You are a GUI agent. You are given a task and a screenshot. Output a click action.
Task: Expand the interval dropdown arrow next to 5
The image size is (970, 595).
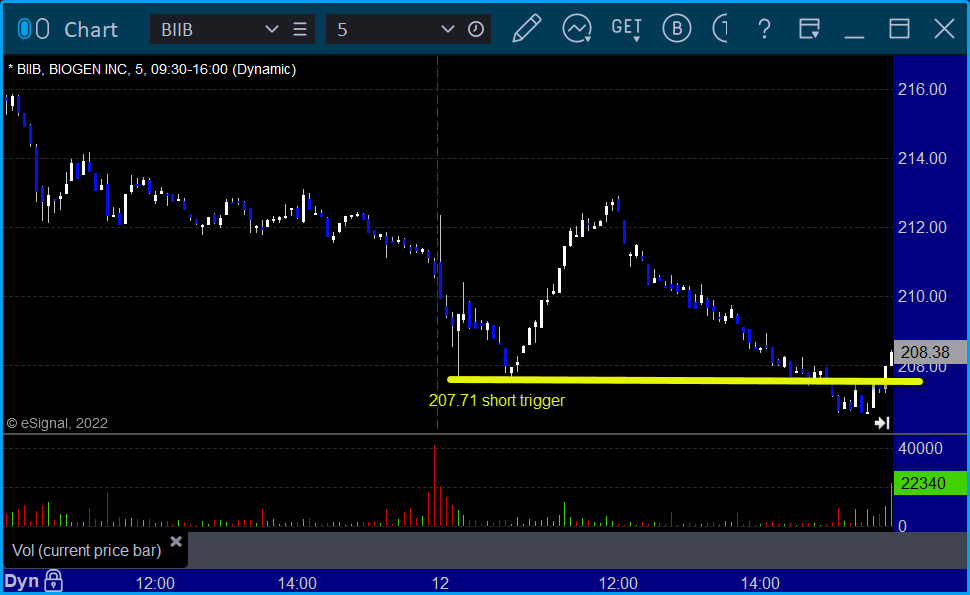click(447, 29)
